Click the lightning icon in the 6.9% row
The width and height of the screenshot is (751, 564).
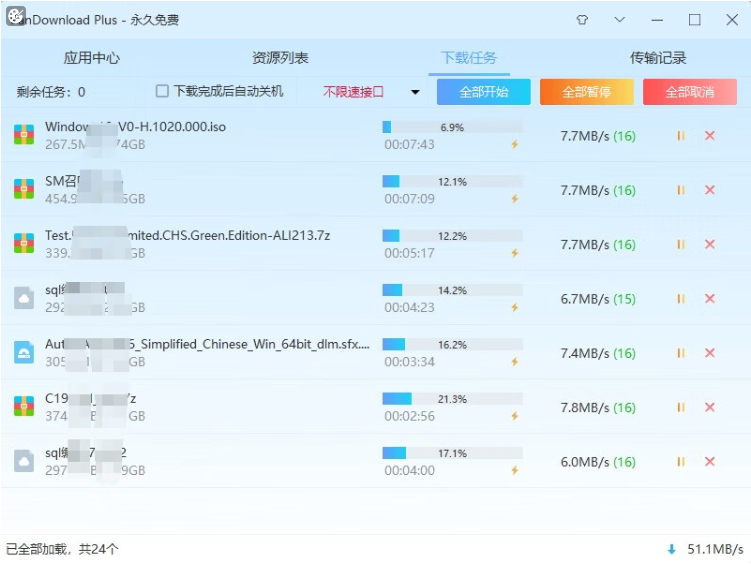[515, 144]
